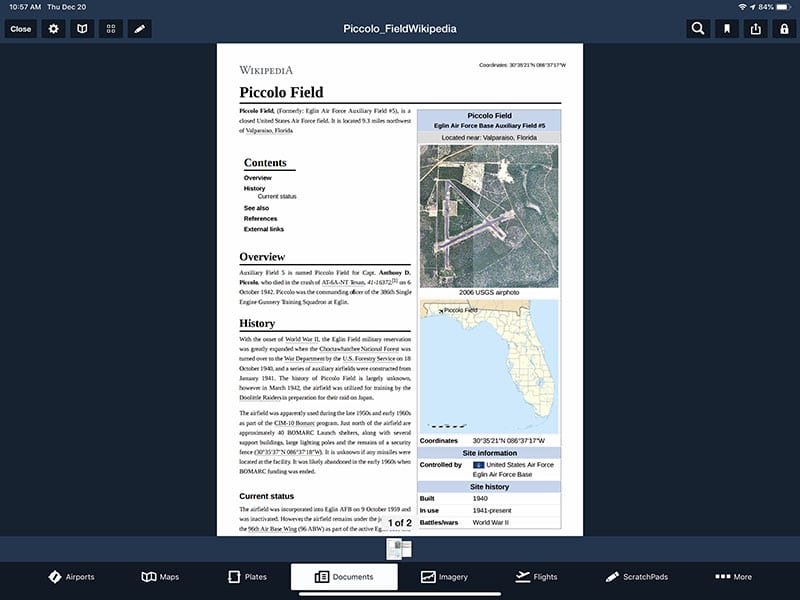This screenshot has width=800, height=600.
Task: Tap the Wikipedia logo text
Action: 266,70
